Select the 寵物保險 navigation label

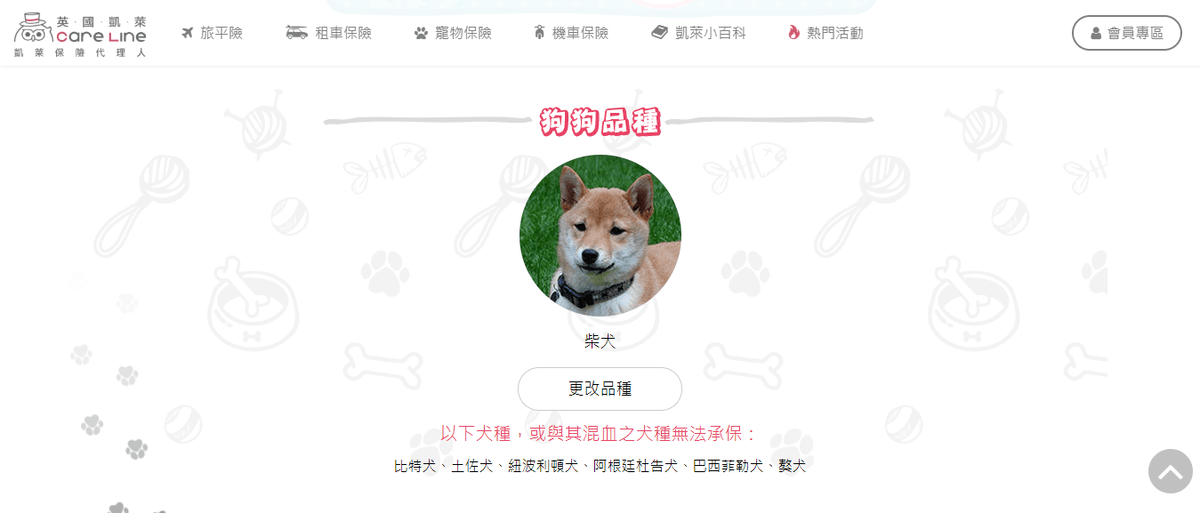(463, 33)
